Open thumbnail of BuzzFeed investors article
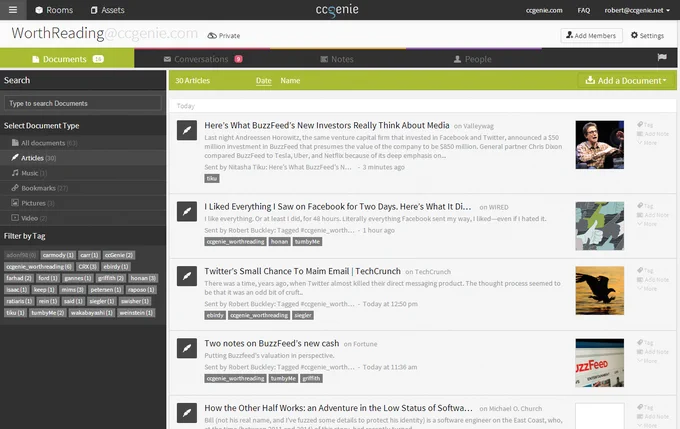 pos(599,145)
